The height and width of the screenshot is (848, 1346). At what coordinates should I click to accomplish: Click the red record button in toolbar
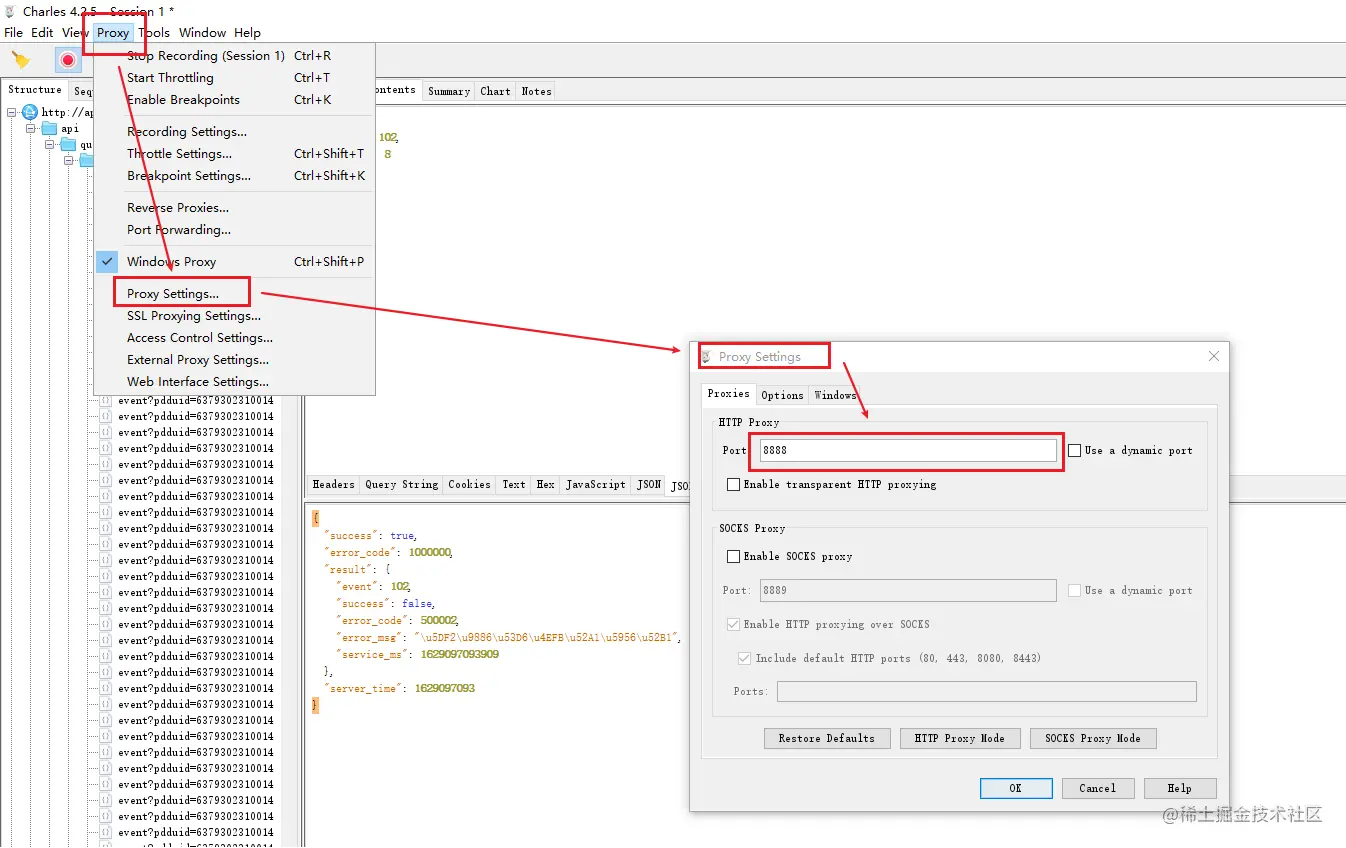[68, 60]
